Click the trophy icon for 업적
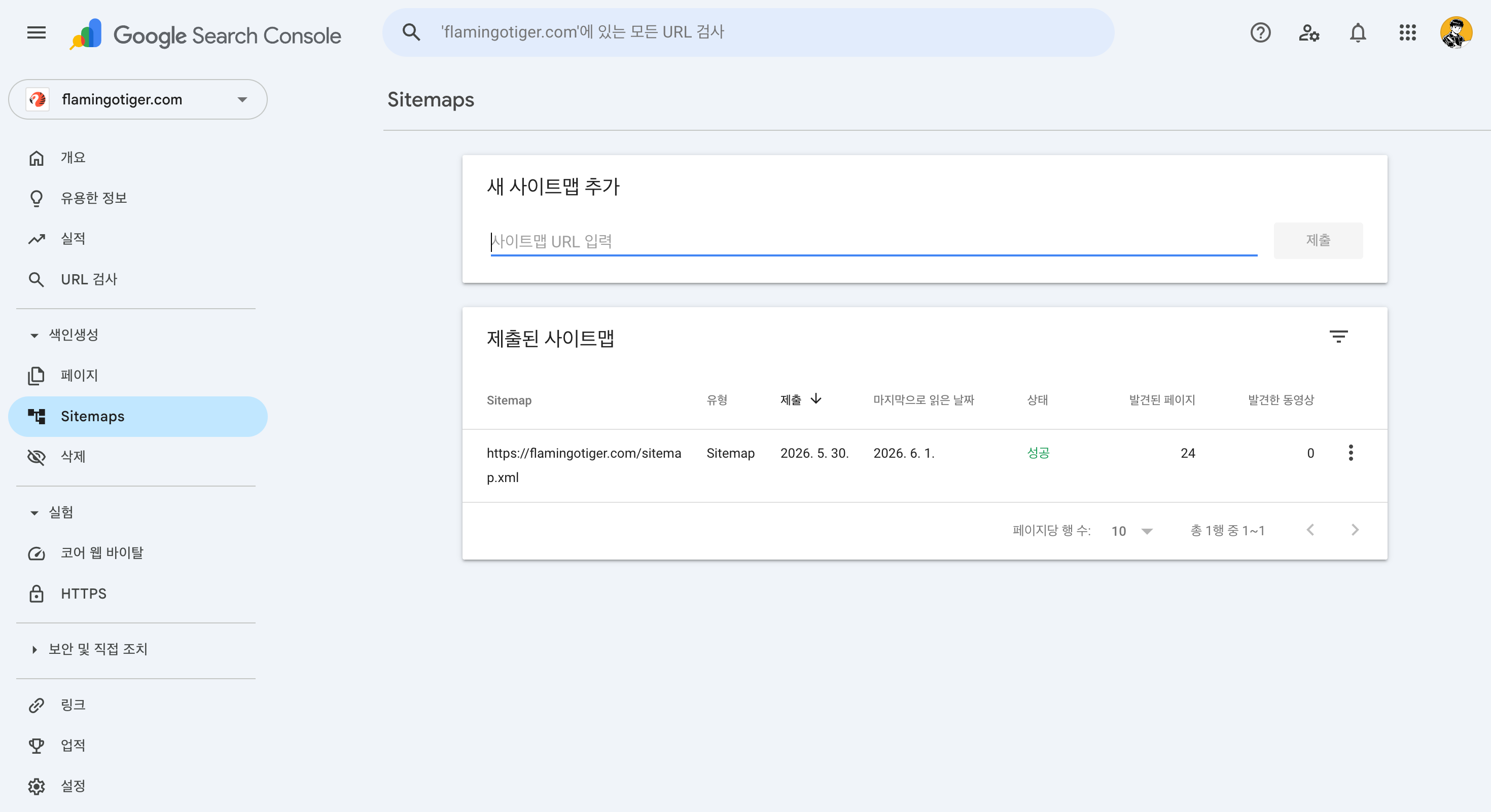Image resolution: width=1491 pixels, height=812 pixels. [x=37, y=746]
